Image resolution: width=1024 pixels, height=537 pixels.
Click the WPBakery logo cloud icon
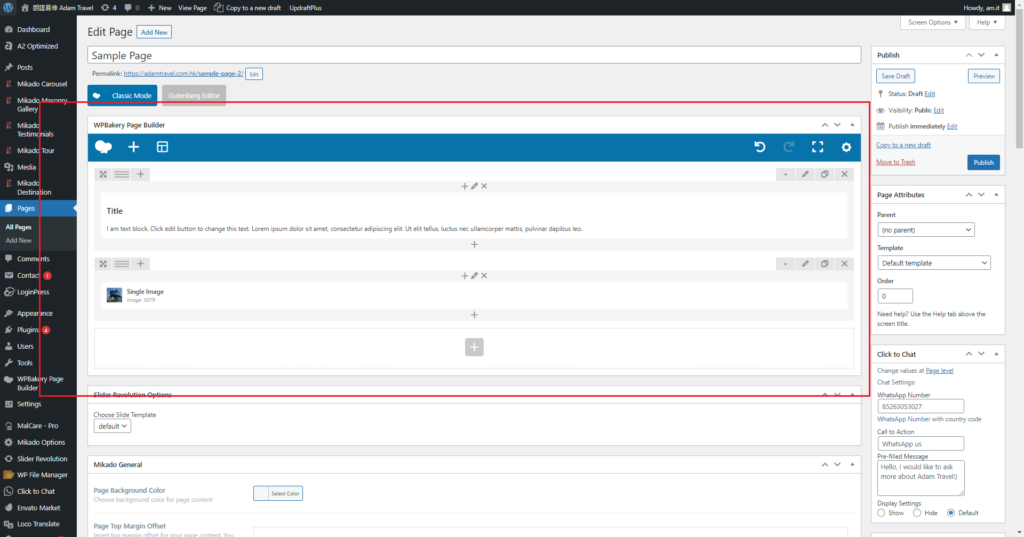coord(103,147)
